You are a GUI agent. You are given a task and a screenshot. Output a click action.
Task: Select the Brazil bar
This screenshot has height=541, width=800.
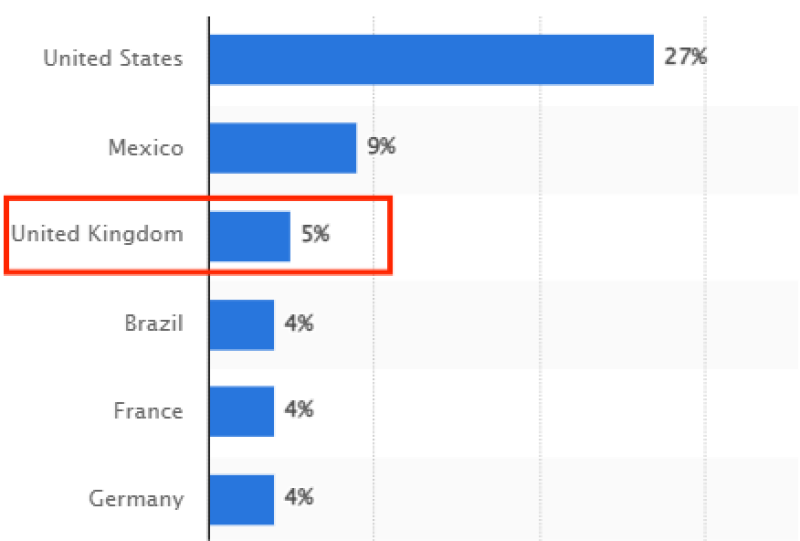tap(242, 324)
